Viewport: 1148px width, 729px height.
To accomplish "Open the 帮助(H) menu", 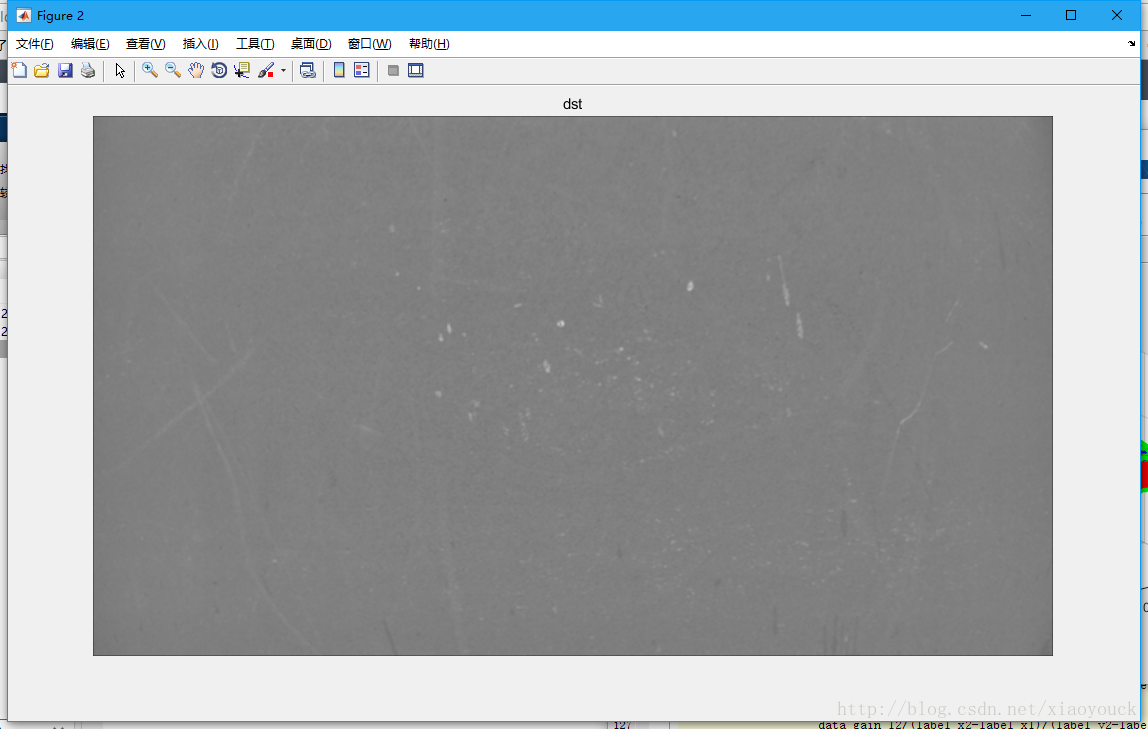I will pos(429,44).
